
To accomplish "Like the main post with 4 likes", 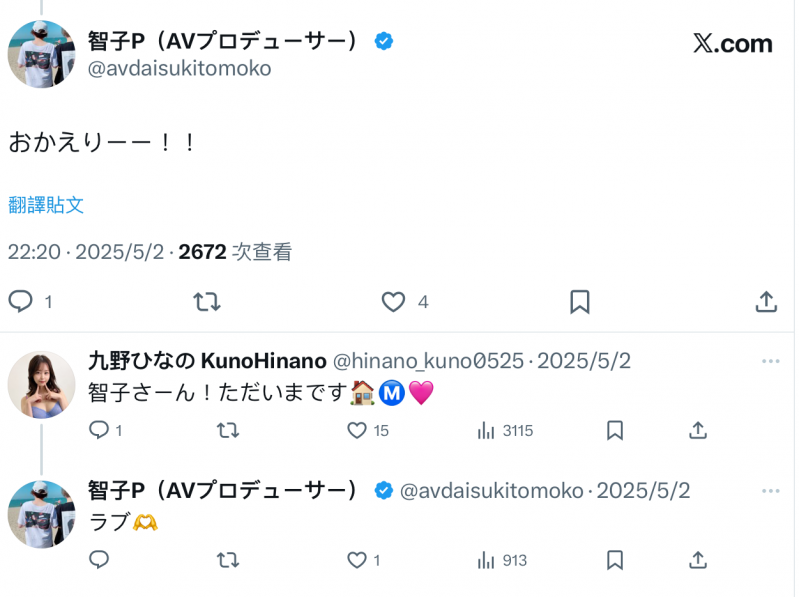I will [394, 301].
